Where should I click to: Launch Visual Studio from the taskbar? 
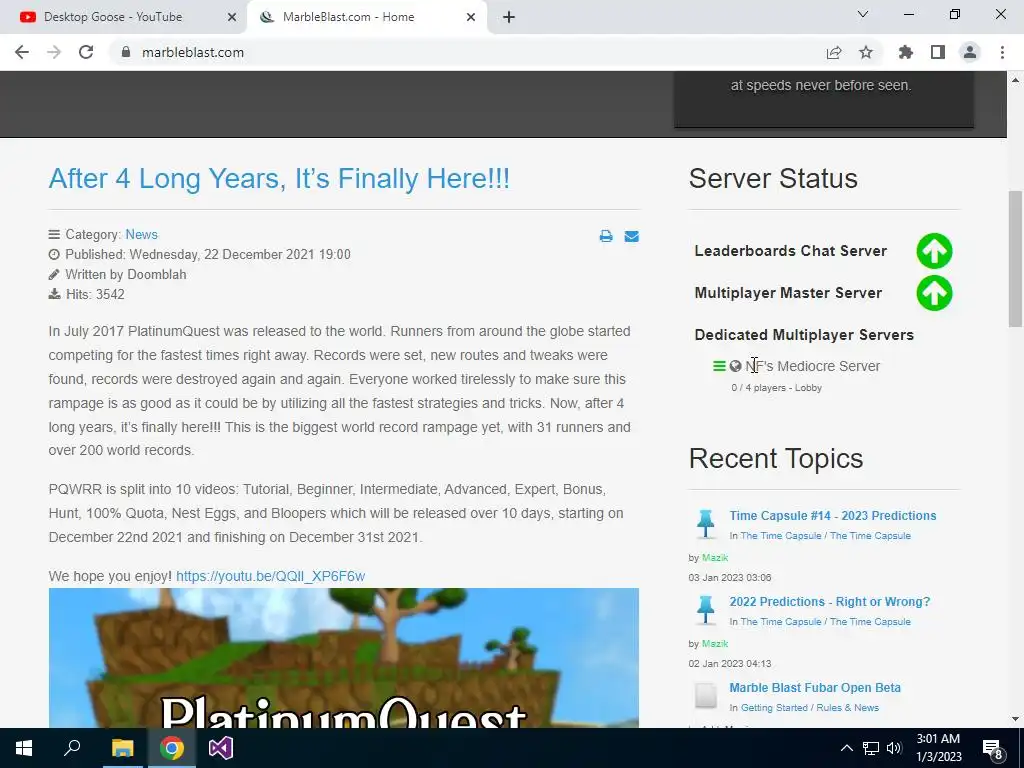pos(221,748)
